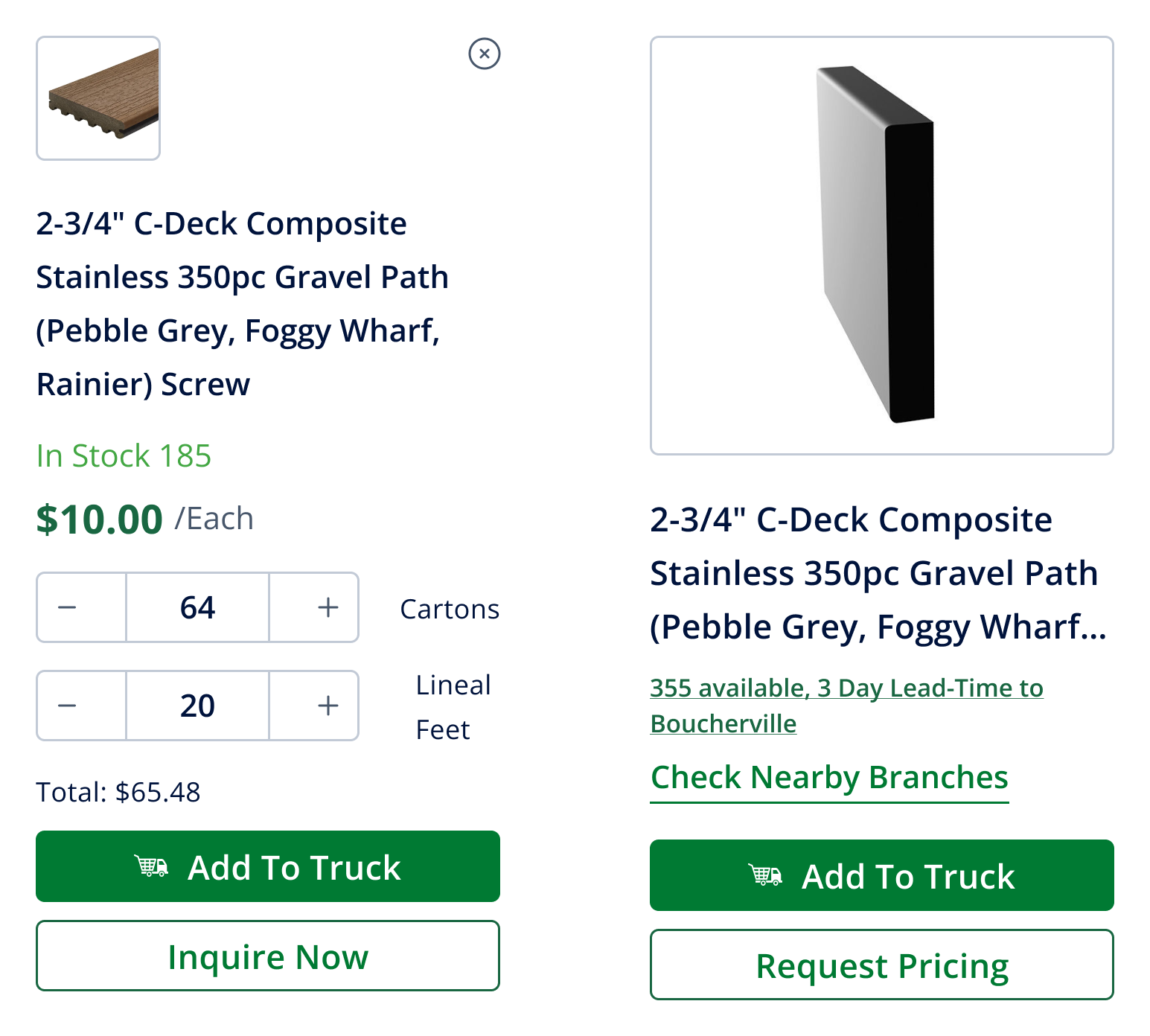The width and height of the screenshot is (1150, 1036).
Task: Close the left product card
Action: click(484, 54)
